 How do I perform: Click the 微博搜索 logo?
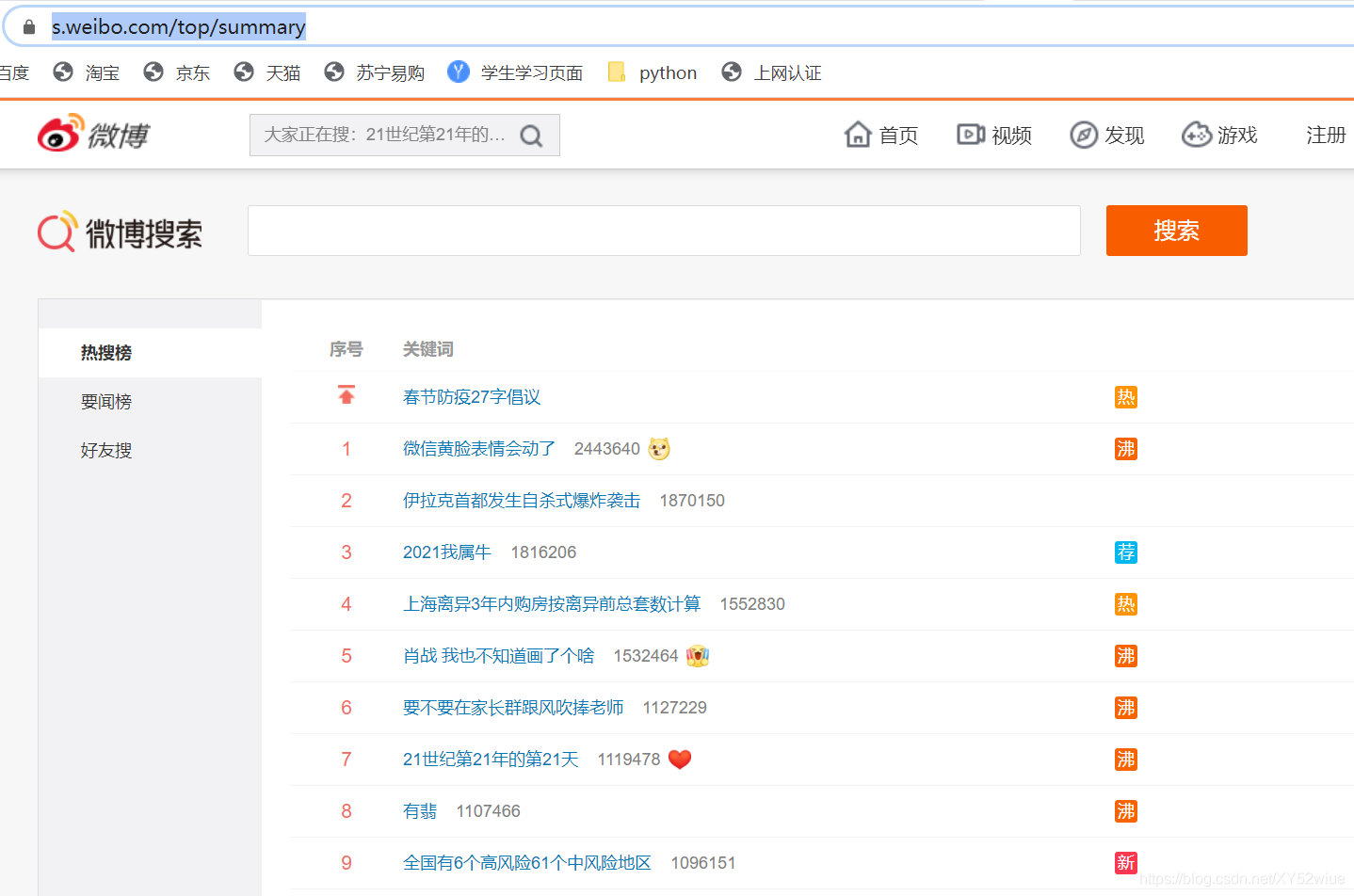(x=121, y=232)
